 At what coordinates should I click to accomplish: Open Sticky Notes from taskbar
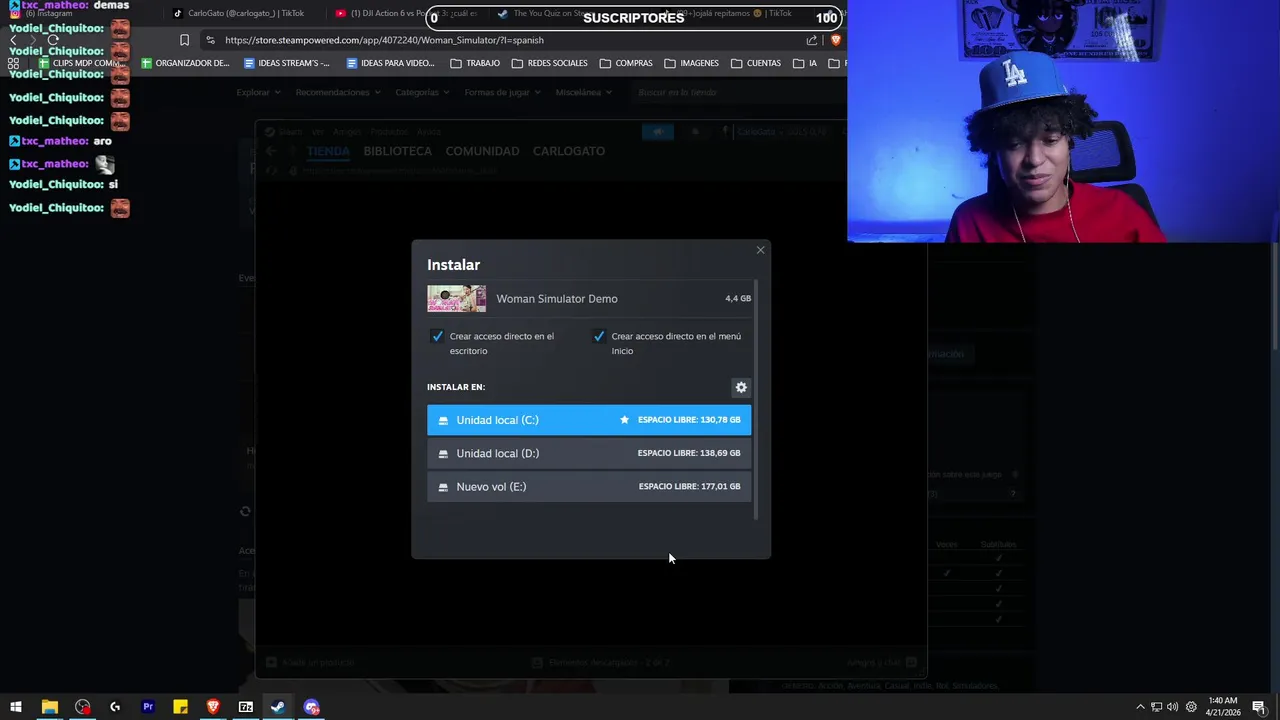tap(180, 707)
